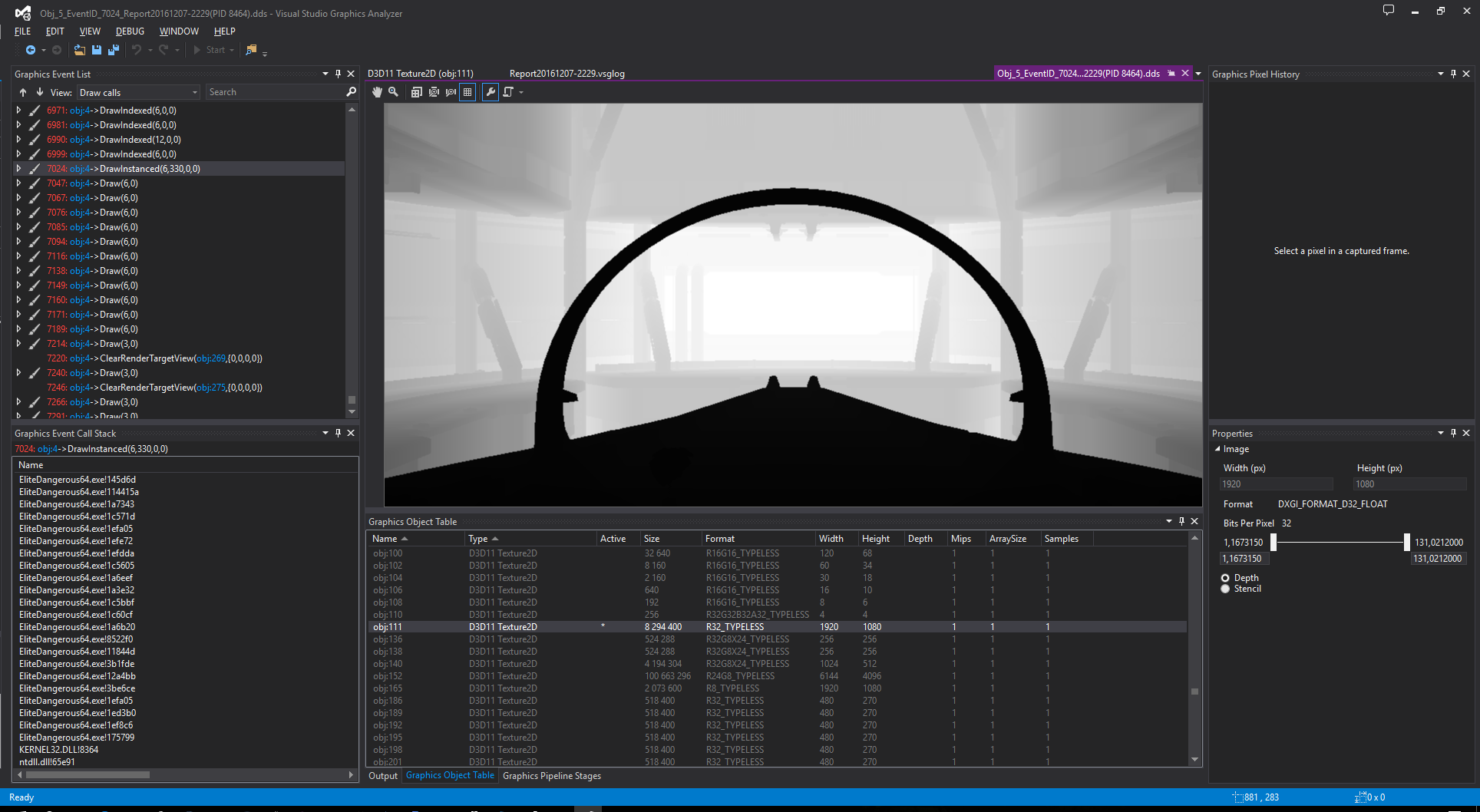
Task: Open the VIEW menu
Action: coord(90,31)
